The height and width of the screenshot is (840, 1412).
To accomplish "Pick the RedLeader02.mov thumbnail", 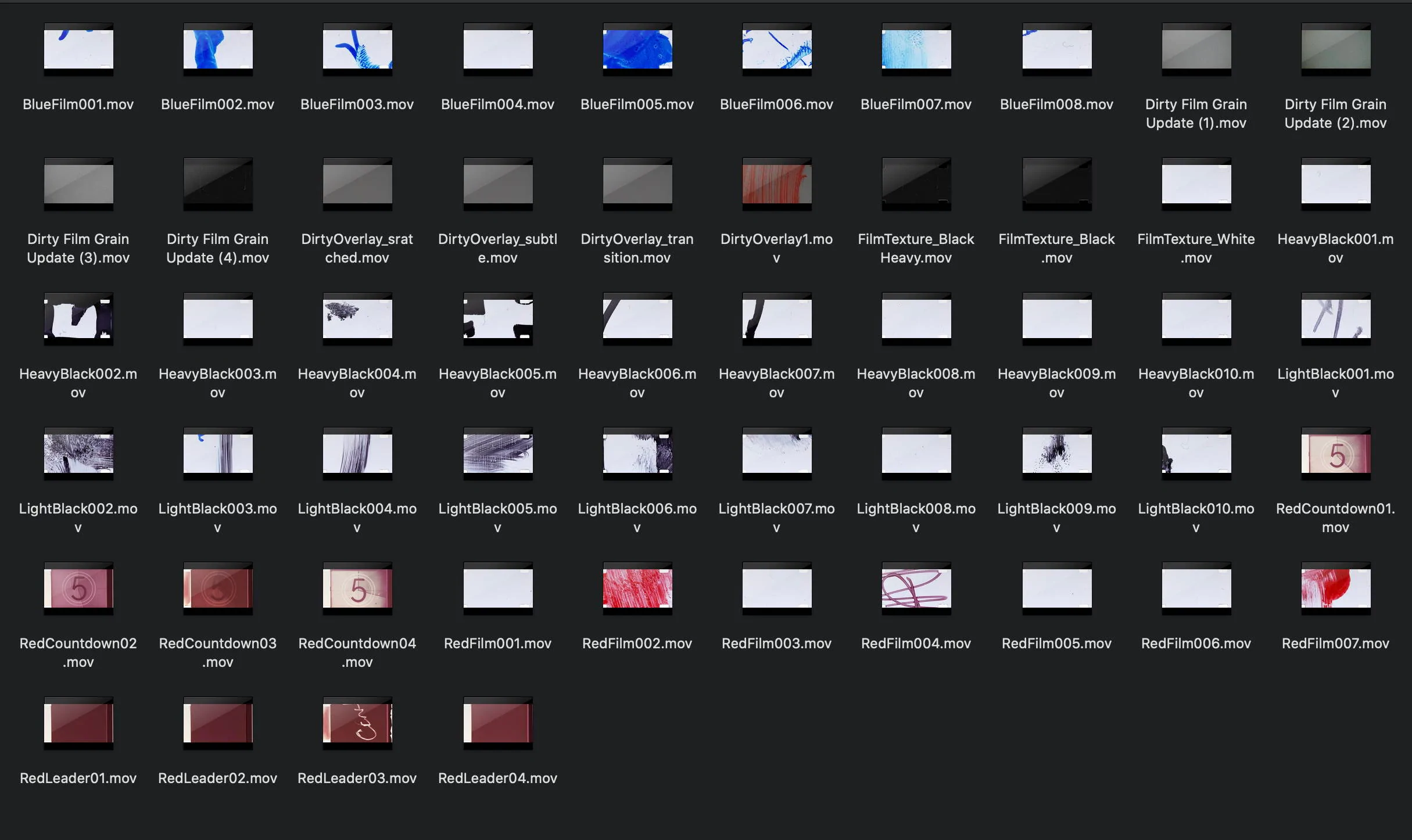I will (218, 723).
